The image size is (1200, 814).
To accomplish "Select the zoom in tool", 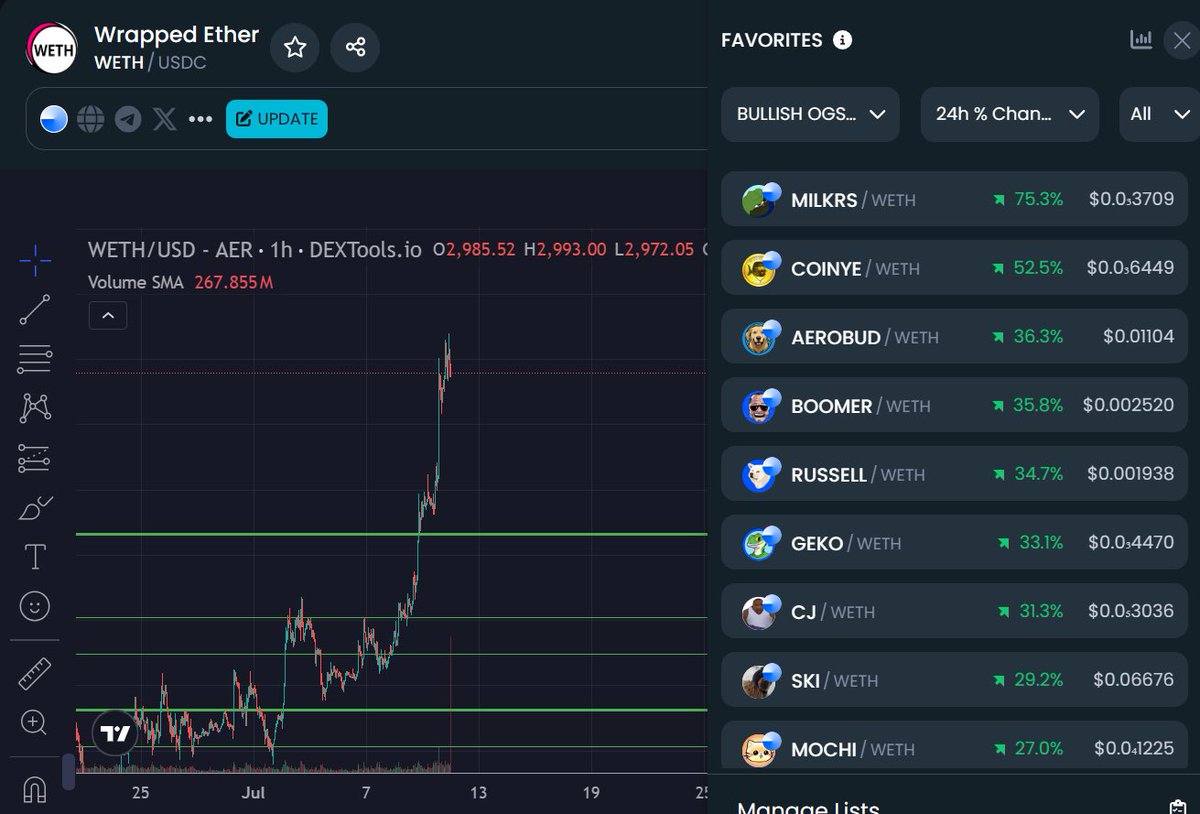I will (x=35, y=722).
